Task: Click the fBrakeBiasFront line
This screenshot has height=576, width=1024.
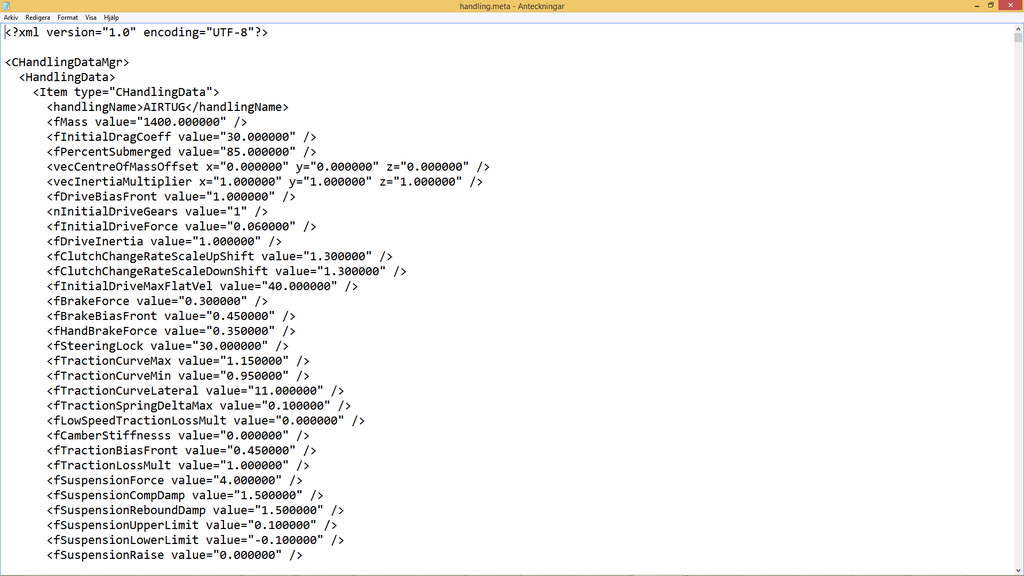Action: click(171, 316)
